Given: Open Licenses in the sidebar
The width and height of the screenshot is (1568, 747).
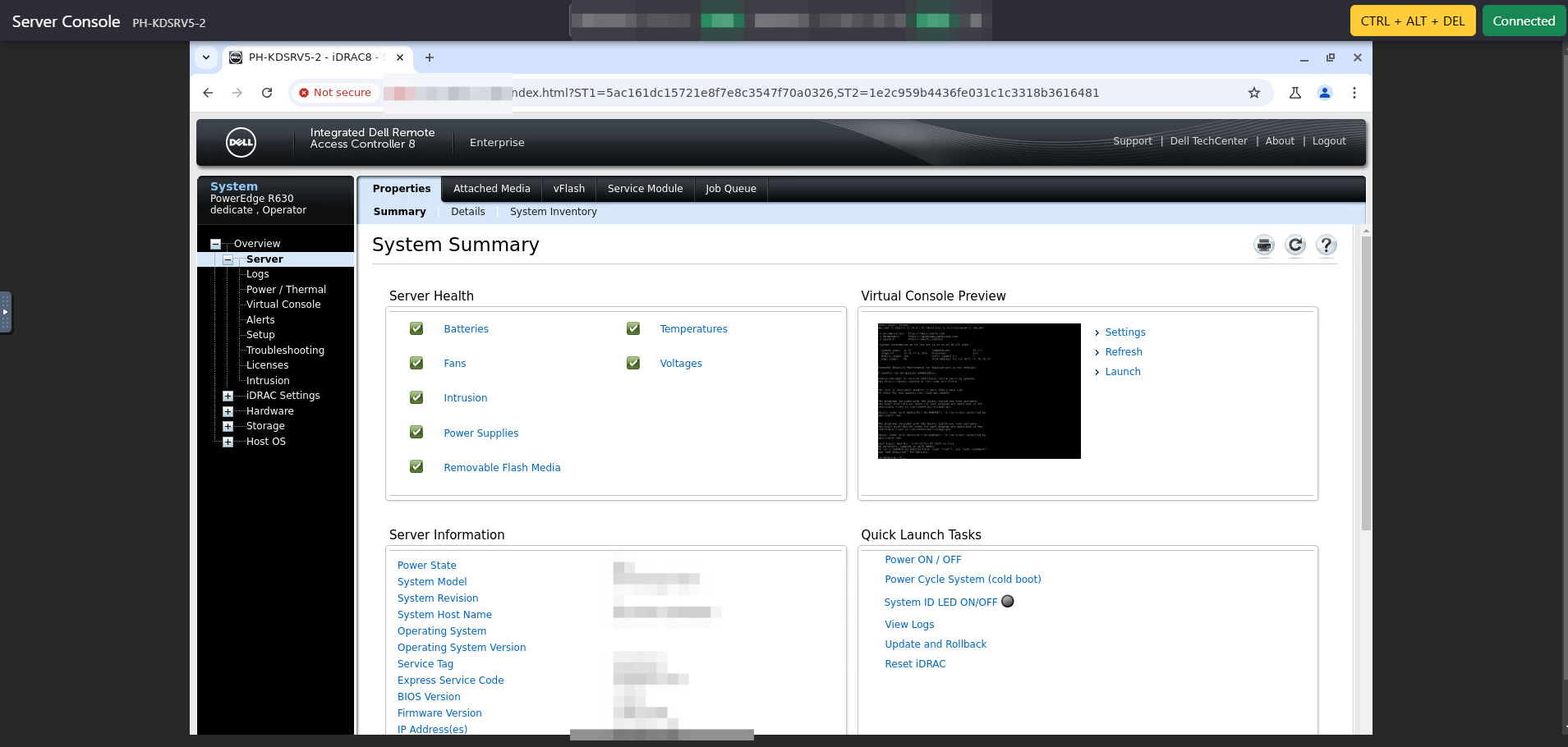Looking at the screenshot, I should click(267, 365).
